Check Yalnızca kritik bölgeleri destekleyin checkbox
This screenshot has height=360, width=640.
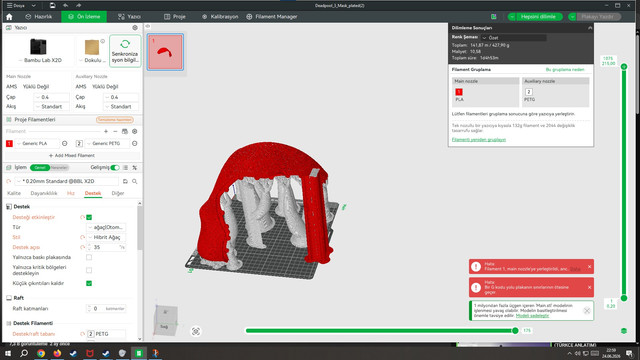pyautogui.click(x=89, y=270)
